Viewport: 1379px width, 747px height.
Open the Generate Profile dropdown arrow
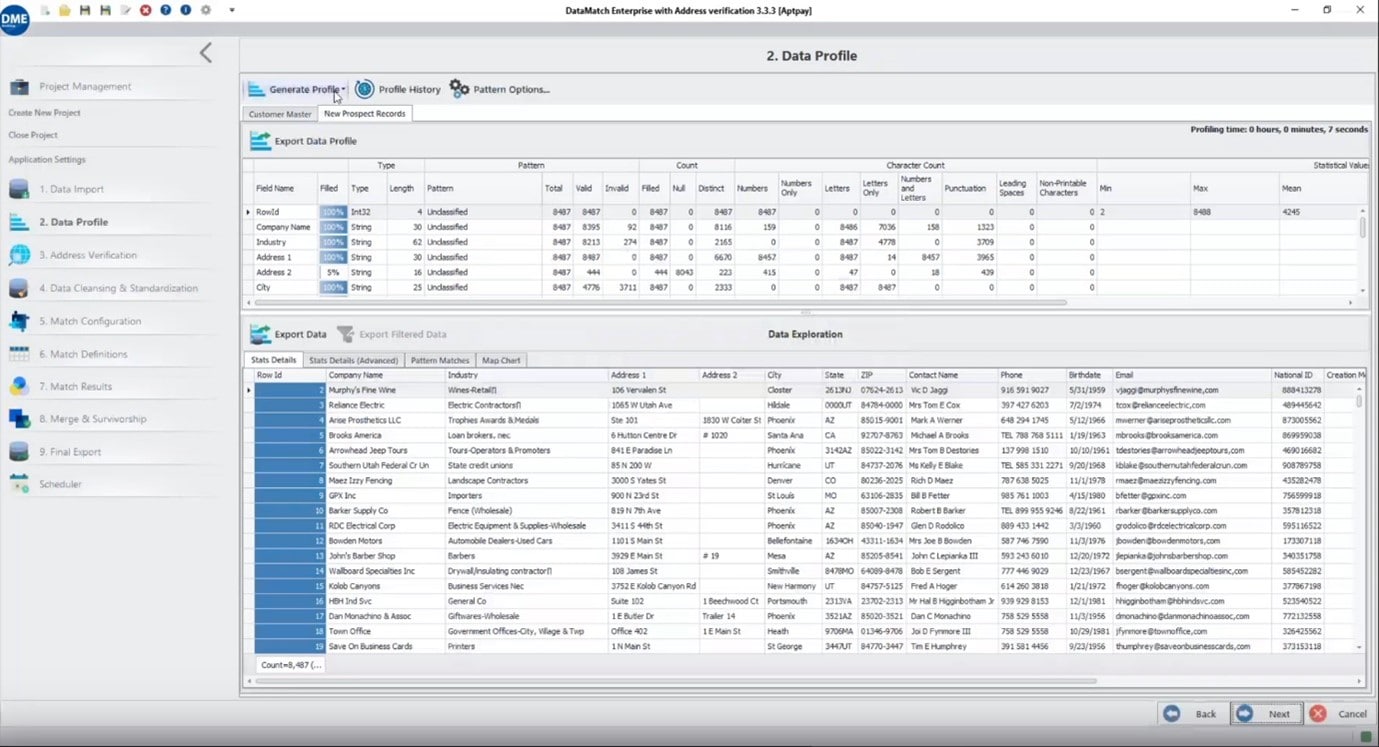coord(343,90)
